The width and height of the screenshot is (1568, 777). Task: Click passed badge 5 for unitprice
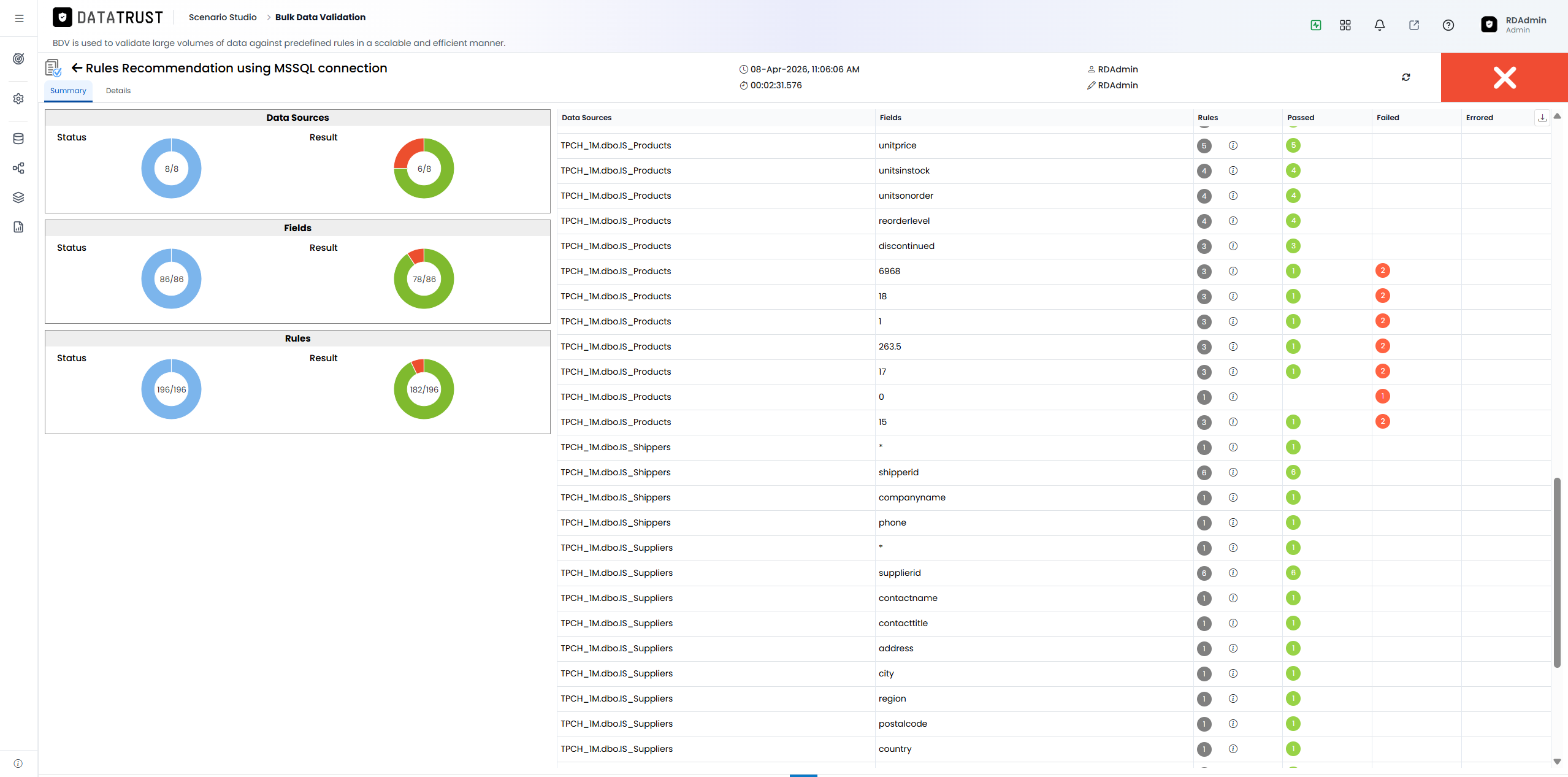(x=1293, y=145)
